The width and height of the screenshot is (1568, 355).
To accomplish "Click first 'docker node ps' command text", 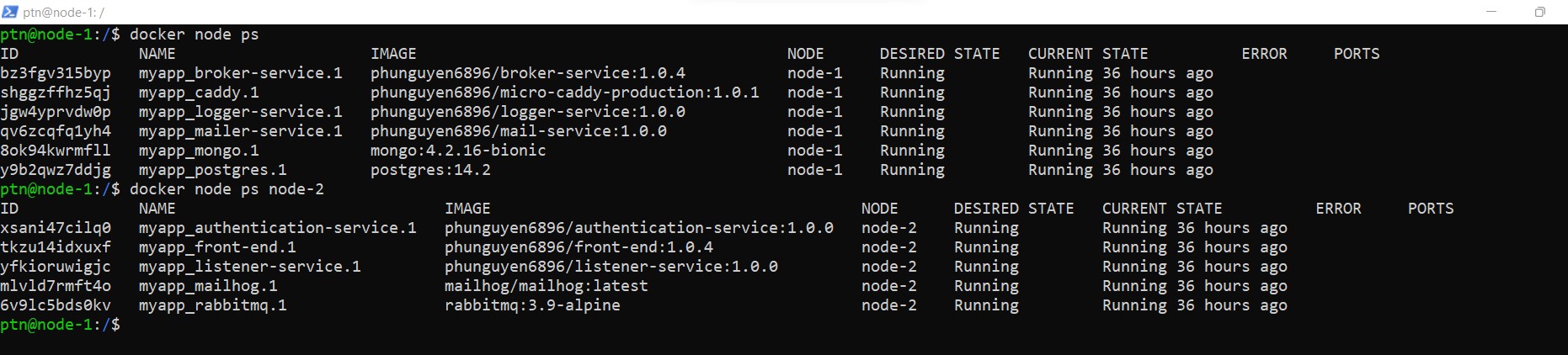I will pos(195,34).
